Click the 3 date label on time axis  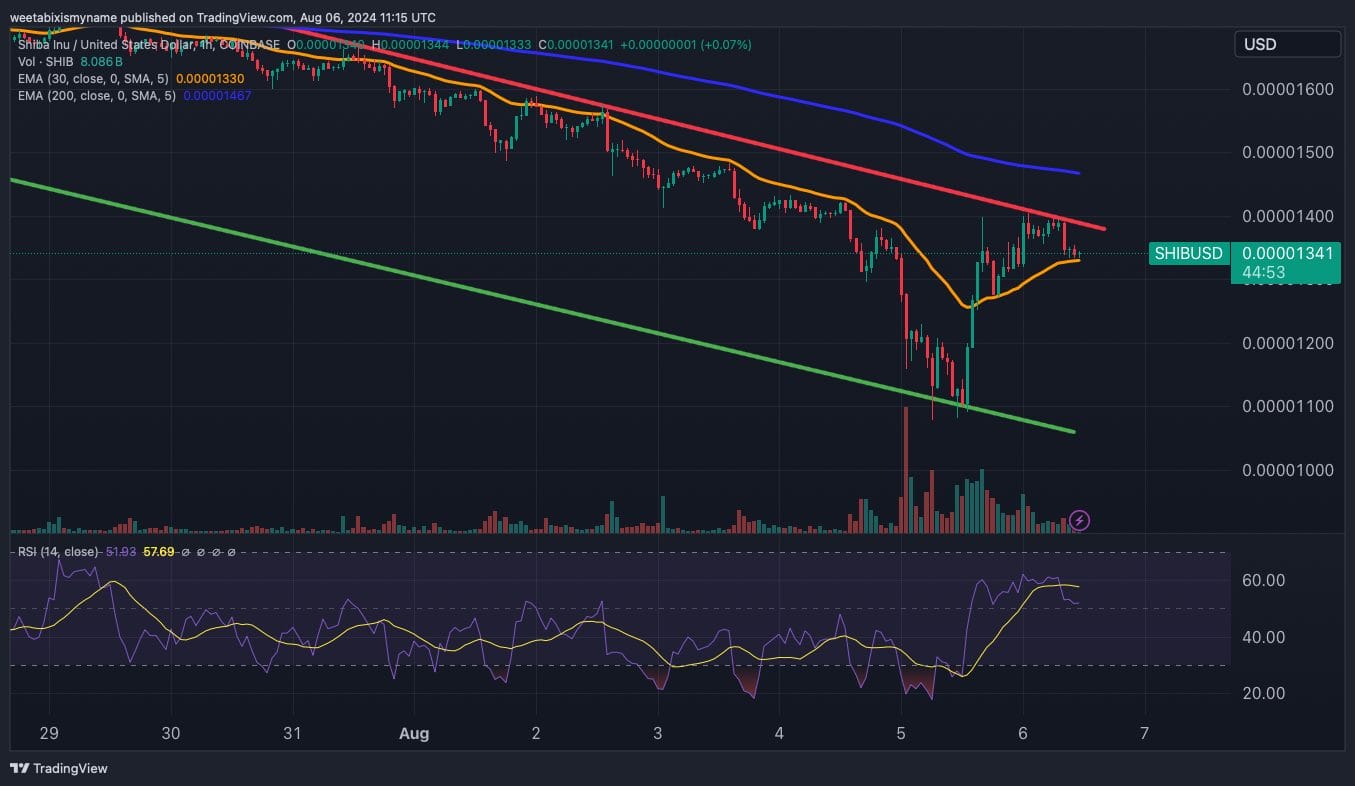[x=658, y=733]
